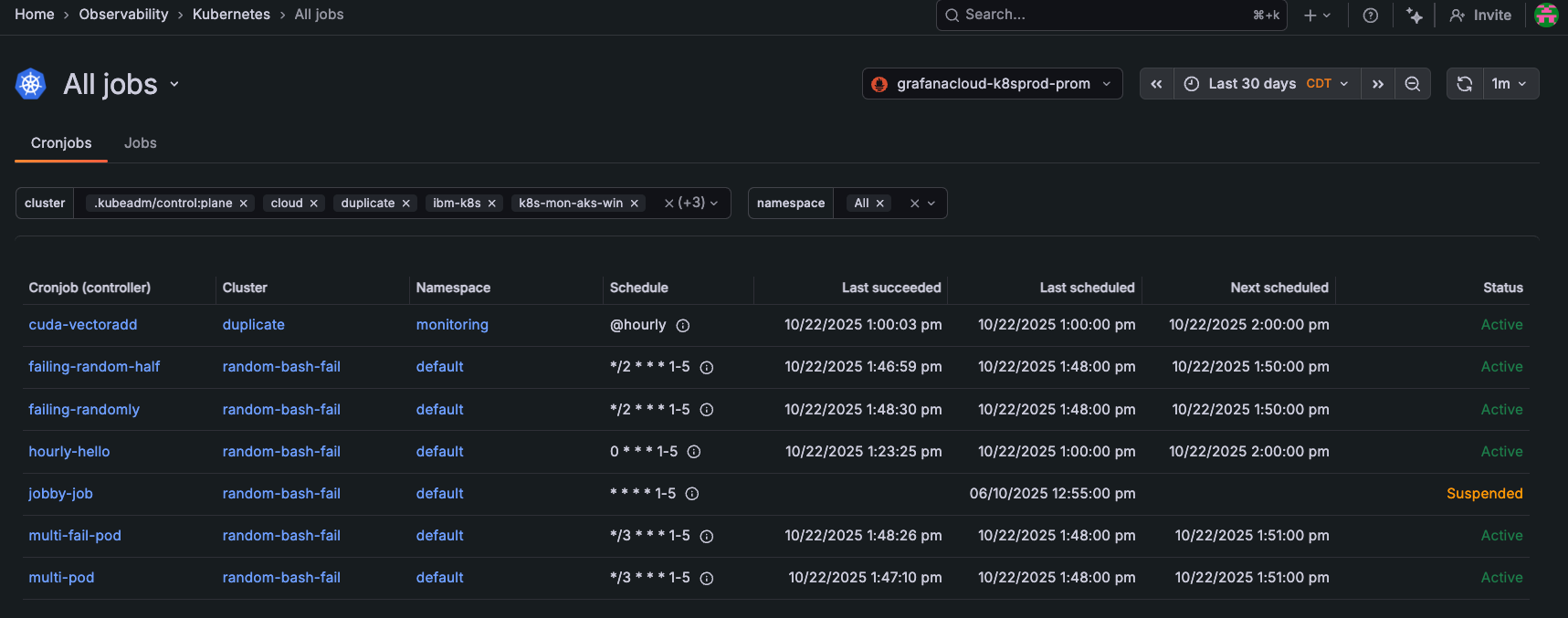
Task: Open the Last 30 days time picker
Action: [1267, 84]
